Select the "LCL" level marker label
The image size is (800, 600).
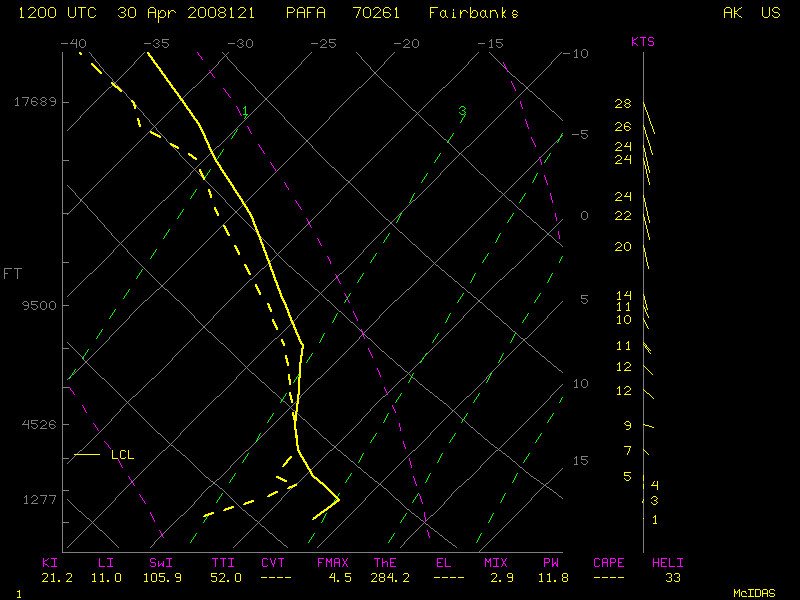click(x=122, y=455)
